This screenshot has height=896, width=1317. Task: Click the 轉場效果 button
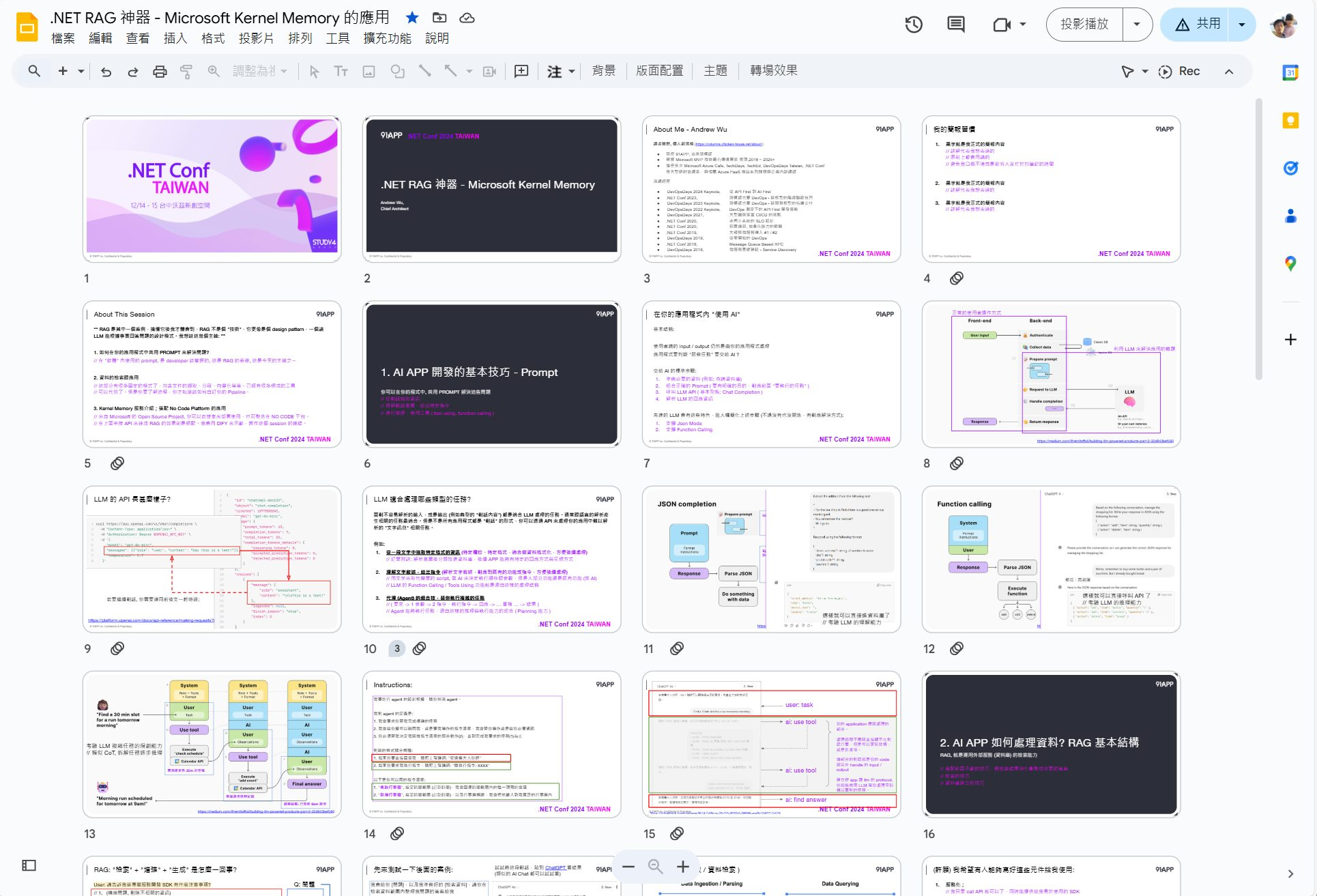tap(773, 71)
